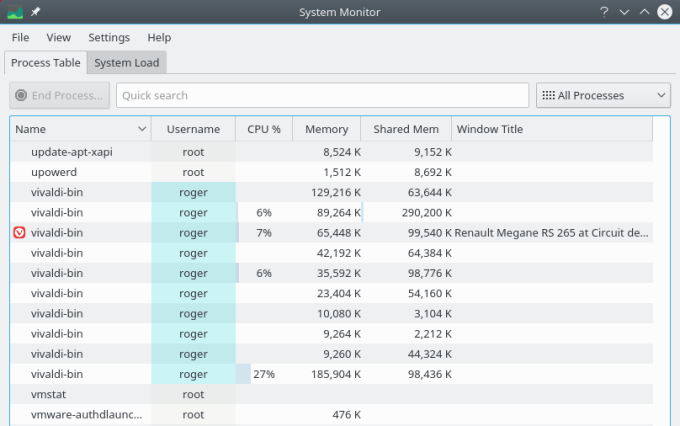Maximize the System Monitor window
680x426 pixels.
tap(644, 12)
